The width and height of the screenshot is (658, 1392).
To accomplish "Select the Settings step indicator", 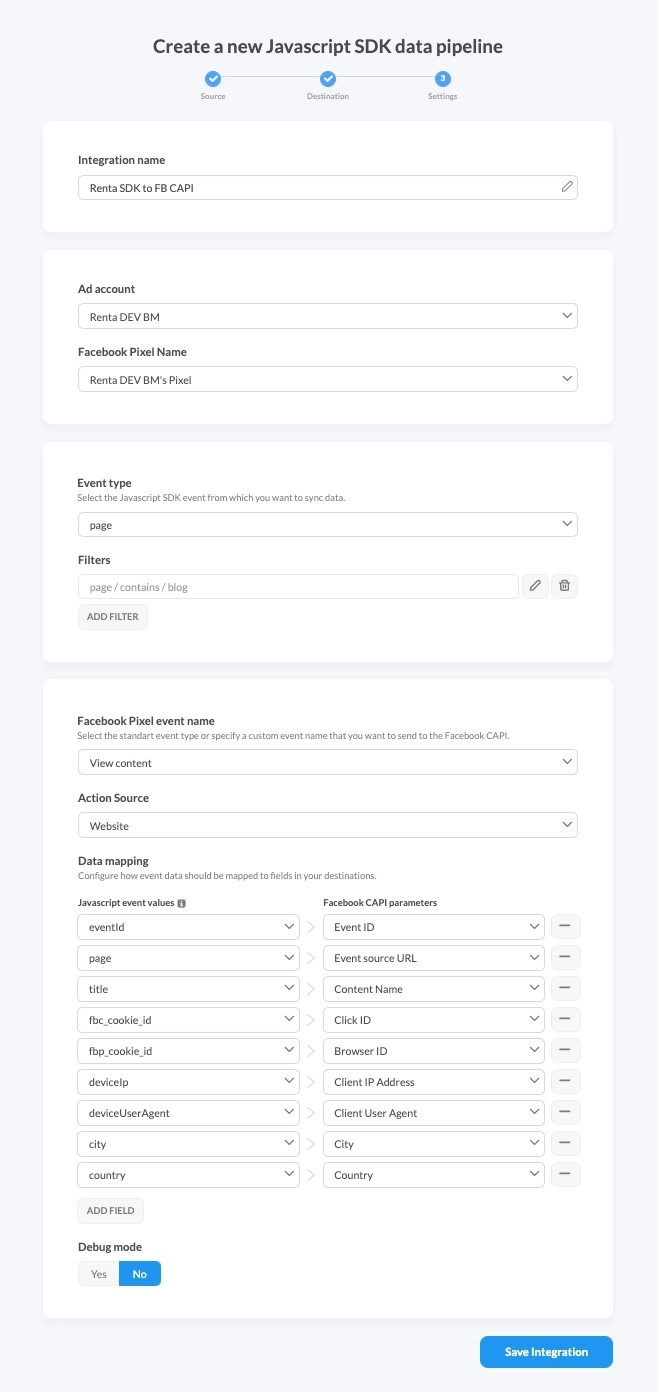I will tap(442, 77).
